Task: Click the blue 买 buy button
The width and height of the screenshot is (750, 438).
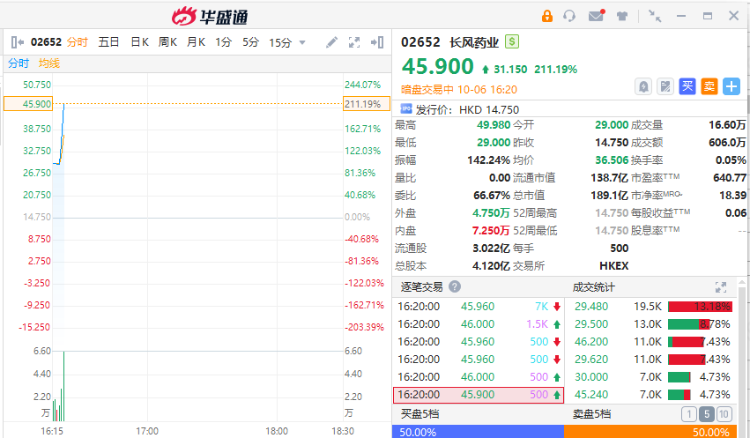Action: click(x=687, y=86)
